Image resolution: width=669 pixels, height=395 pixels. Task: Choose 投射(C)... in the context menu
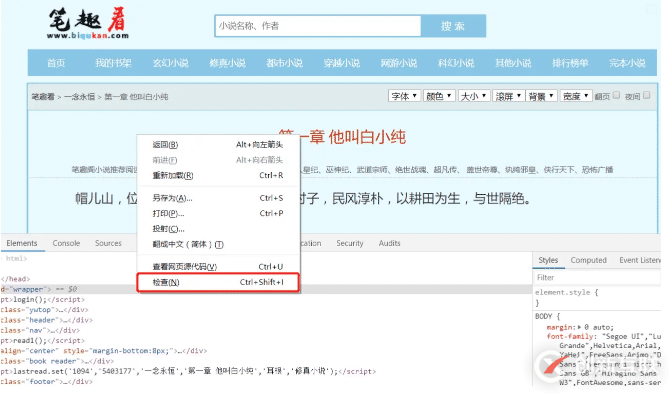click(x=218, y=229)
